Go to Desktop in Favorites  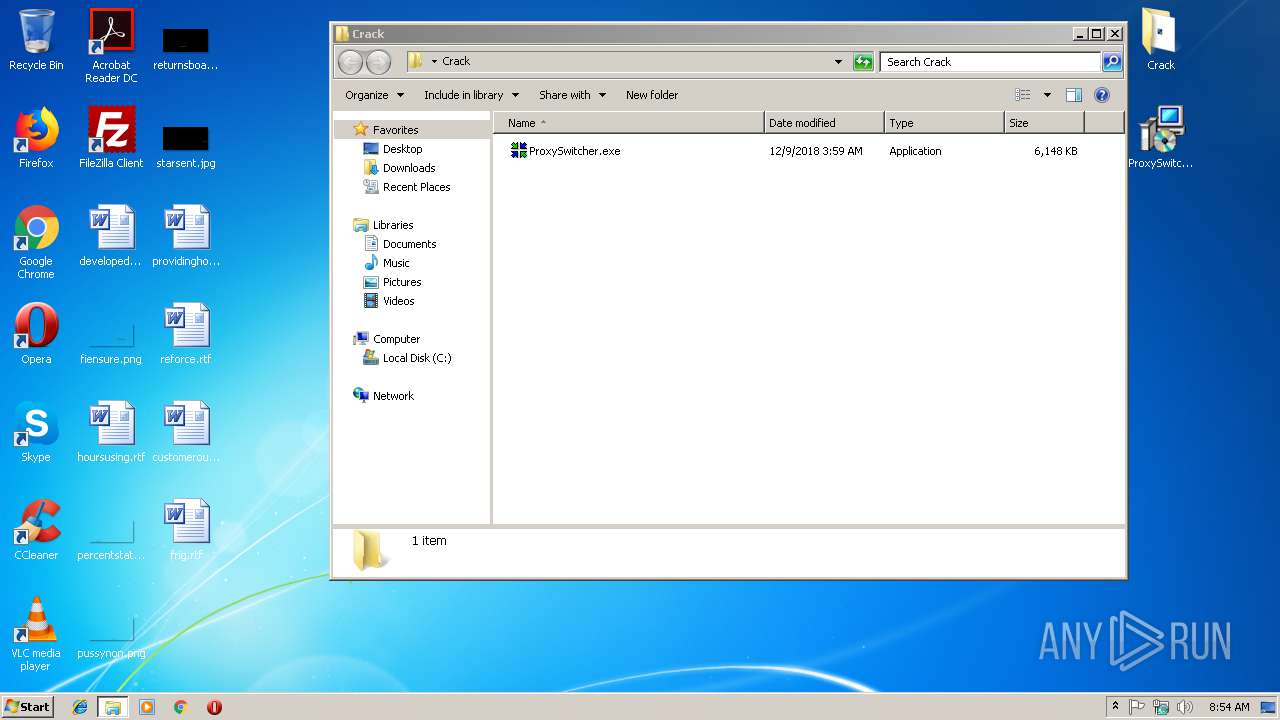[402, 149]
